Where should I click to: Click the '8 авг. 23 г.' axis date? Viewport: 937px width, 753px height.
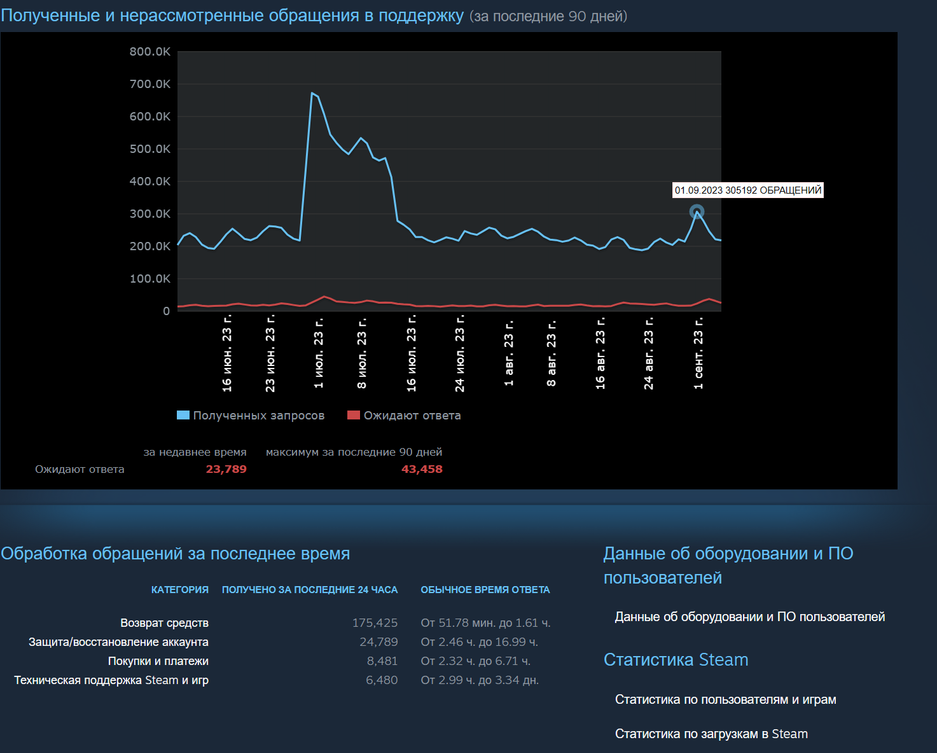(x=551, y=353)
